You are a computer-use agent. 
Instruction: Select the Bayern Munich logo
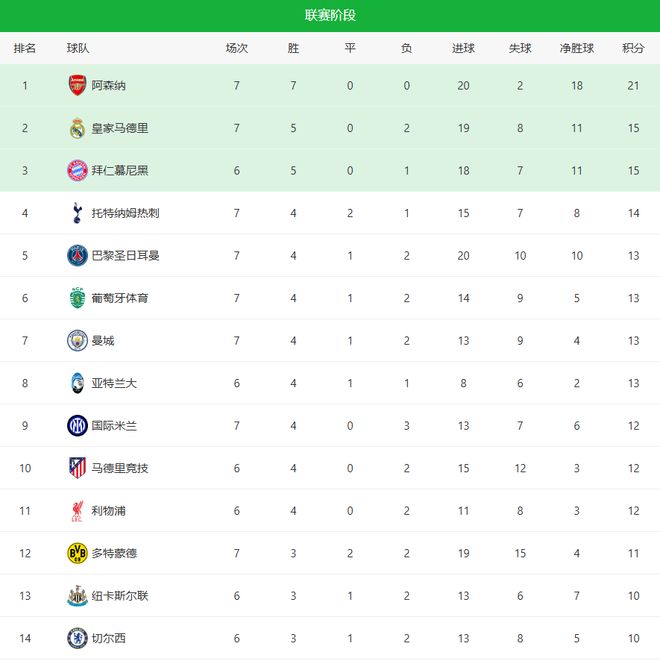(x=77, y=170)
